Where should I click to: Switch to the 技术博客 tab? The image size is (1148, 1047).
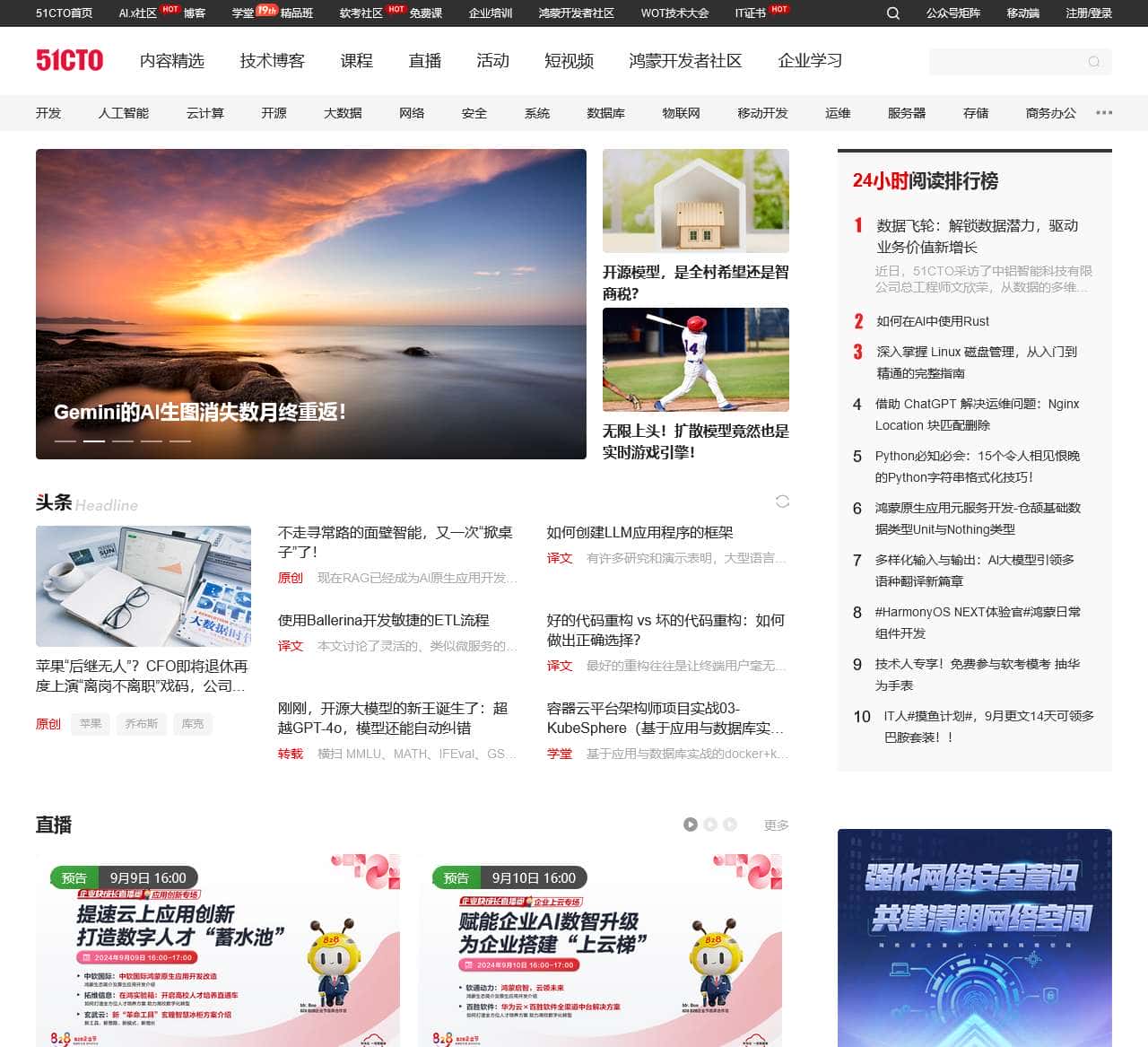click(272, 61)
